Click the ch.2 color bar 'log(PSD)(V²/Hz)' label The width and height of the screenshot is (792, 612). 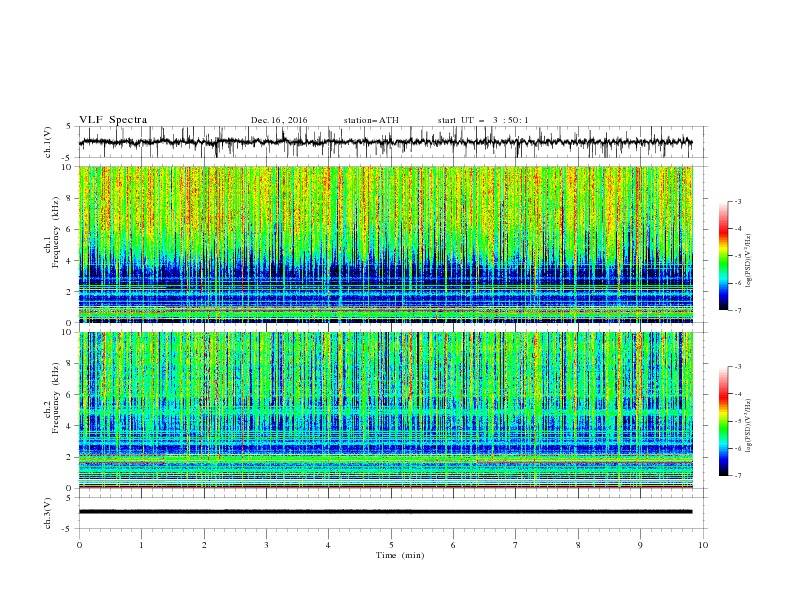tap(749, 425)
